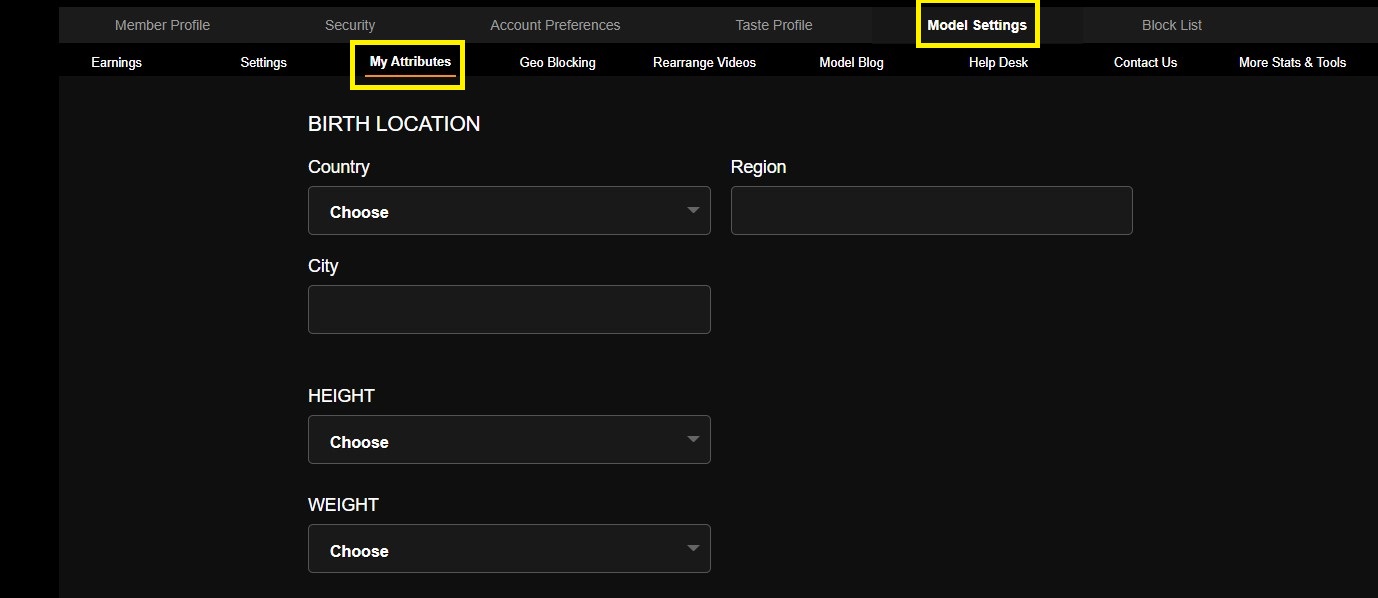Click the Settings submenu item
Screen dimensions: 1378x598
click(x=263, y=62)
